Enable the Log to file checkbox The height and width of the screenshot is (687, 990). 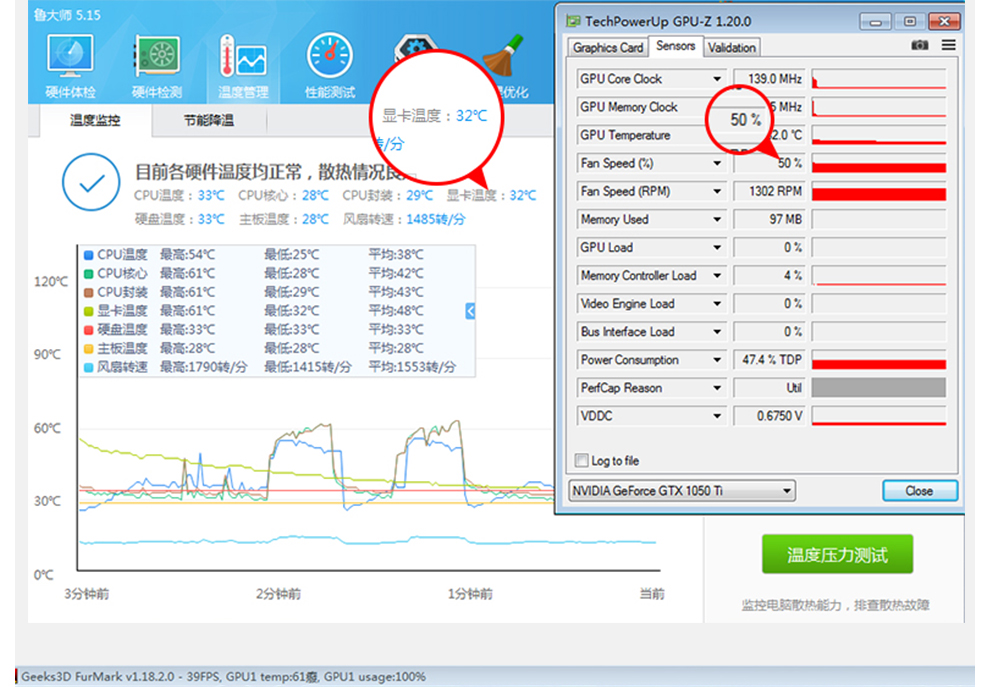pos(581,461)
